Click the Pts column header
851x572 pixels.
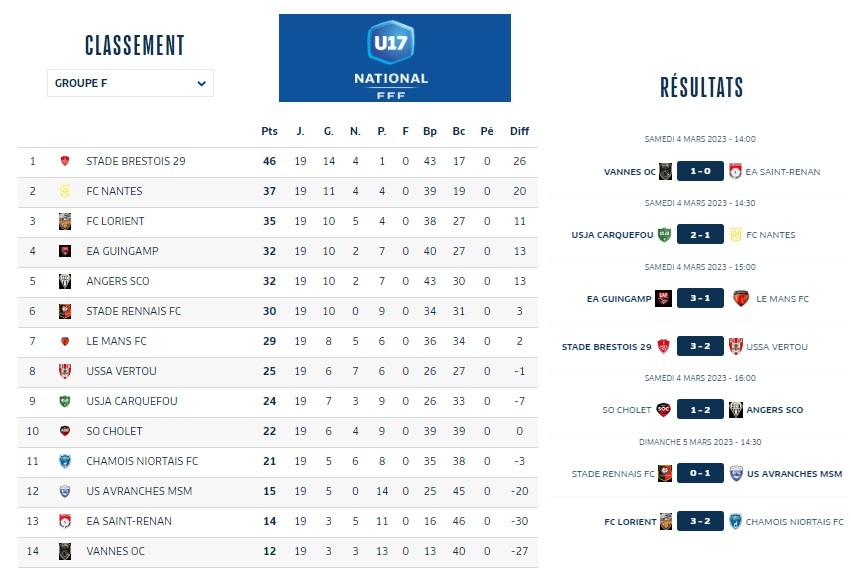point(269,131)
